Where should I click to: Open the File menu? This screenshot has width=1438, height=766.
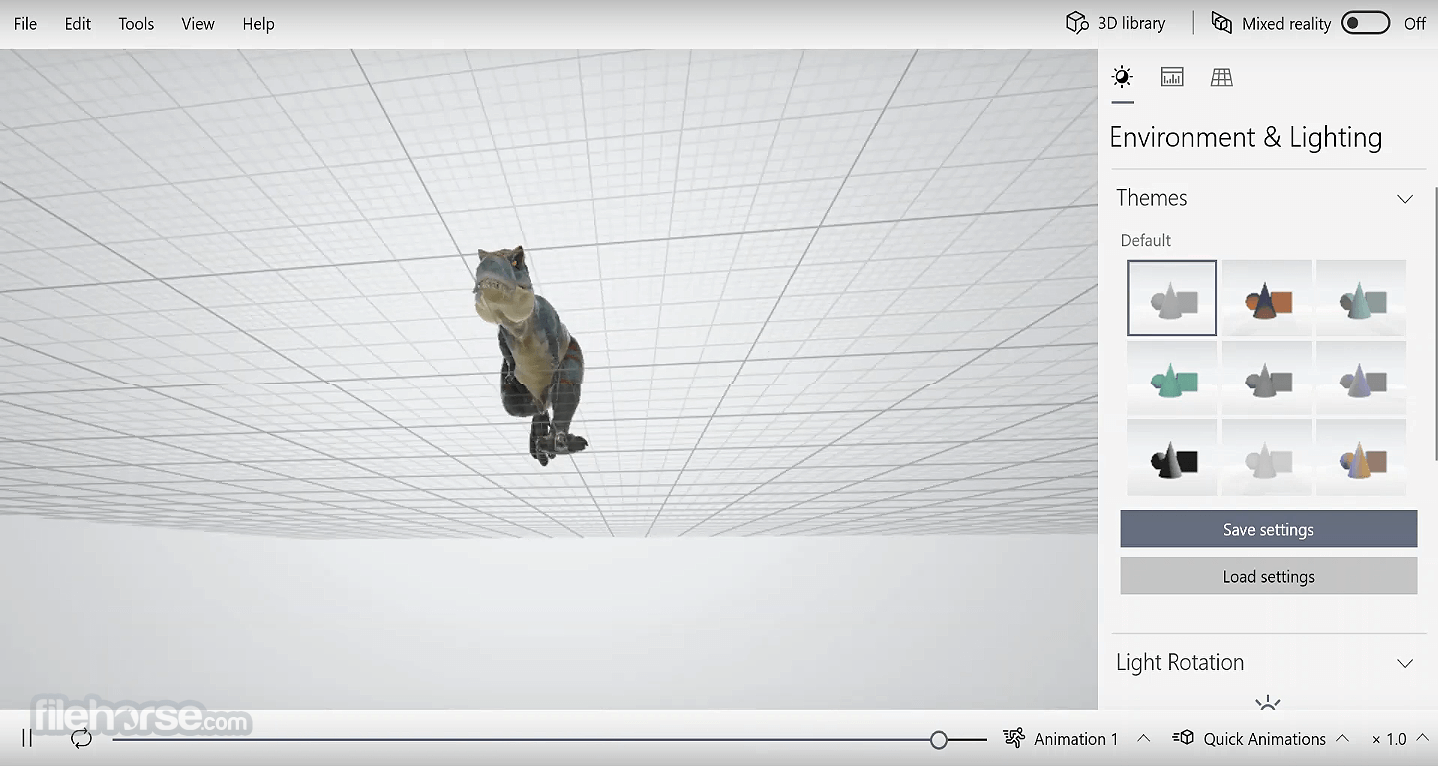pos(25,24)
